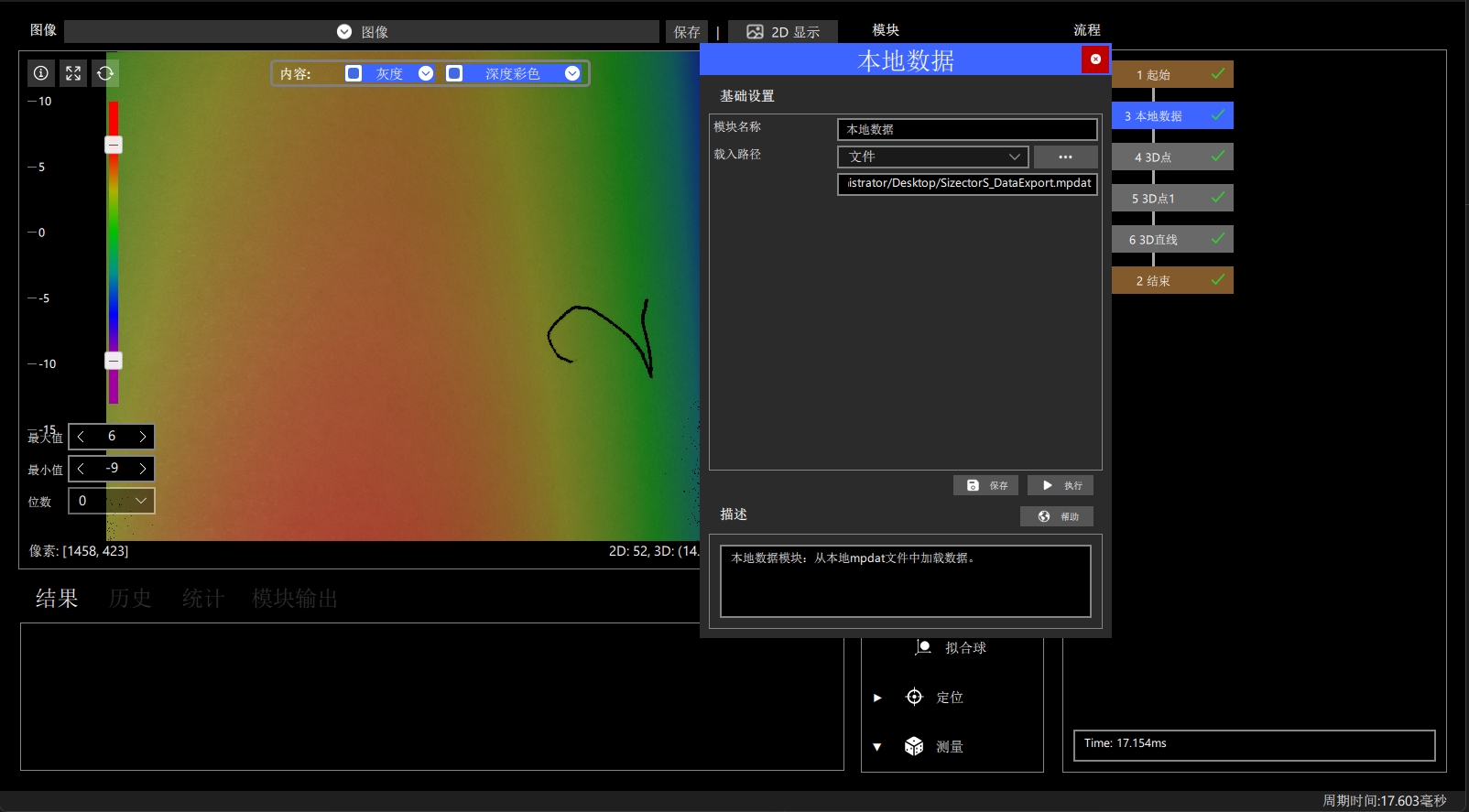This screenshot has width=1469, height=812.
Task: Switch to the 模块输出 module output tab
Action: 295,598
